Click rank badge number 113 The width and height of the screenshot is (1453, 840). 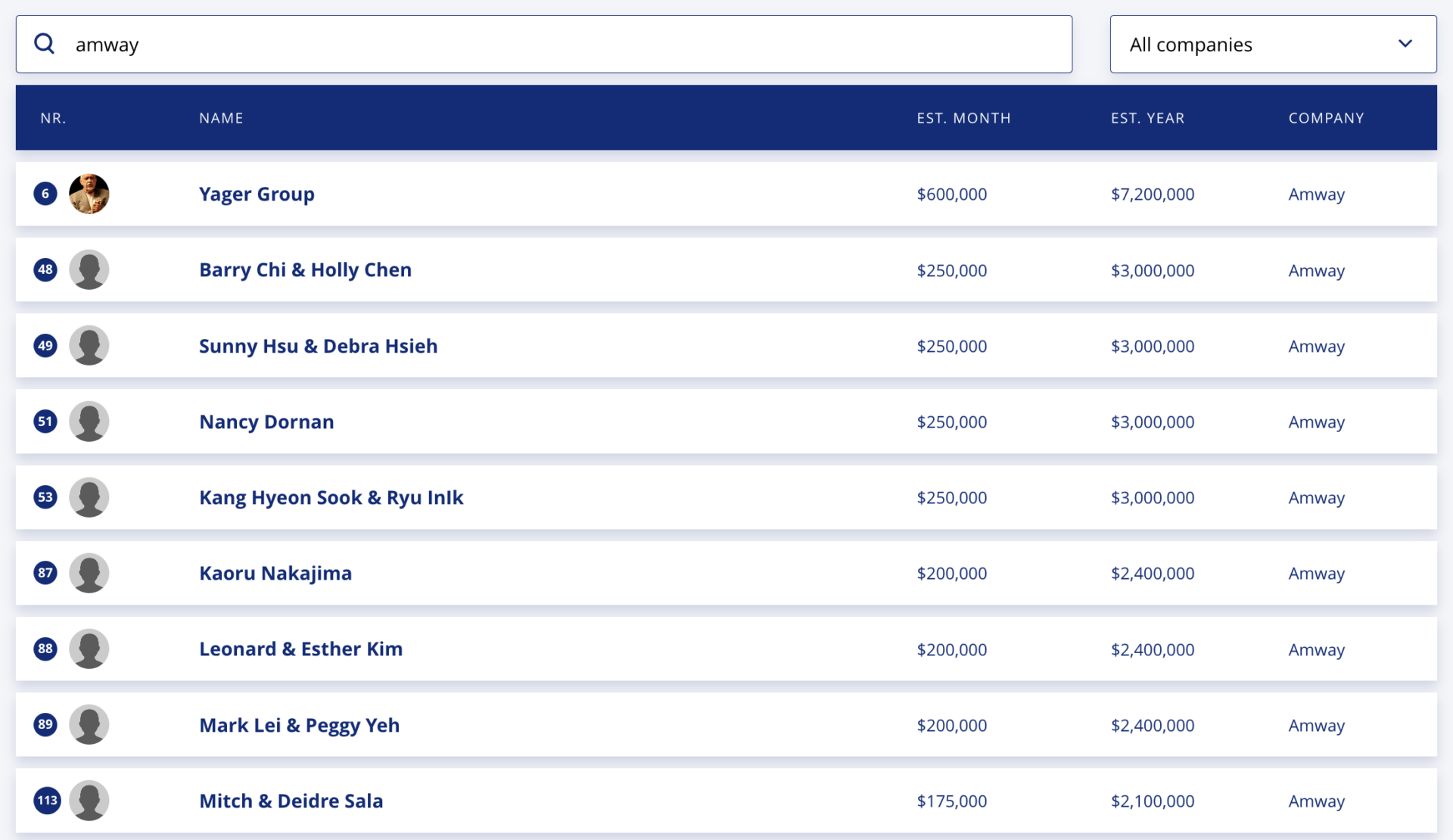(x=47, y=801)
